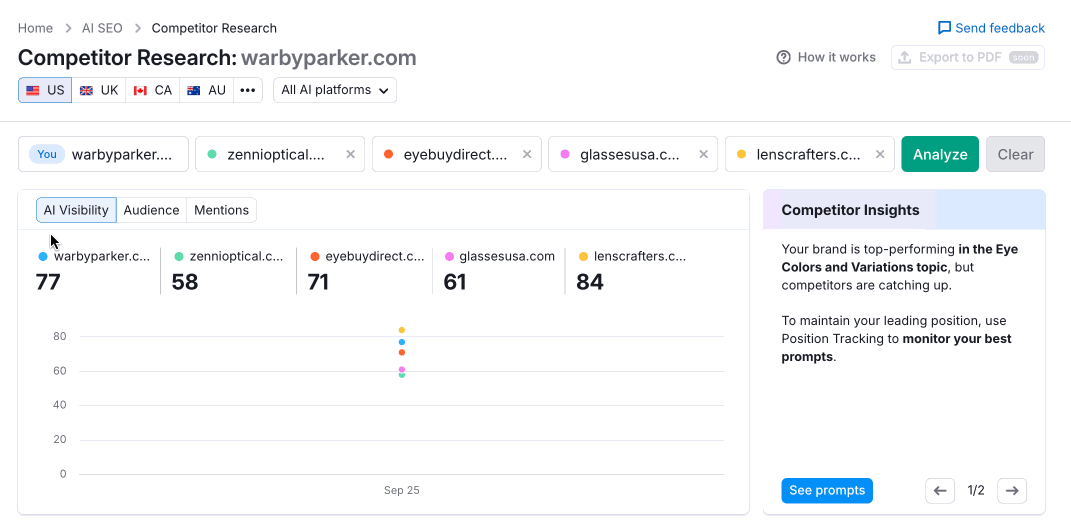Click the orange eyebuydirect legend dot
The image size is (1071, 529).
coord(315,257)
